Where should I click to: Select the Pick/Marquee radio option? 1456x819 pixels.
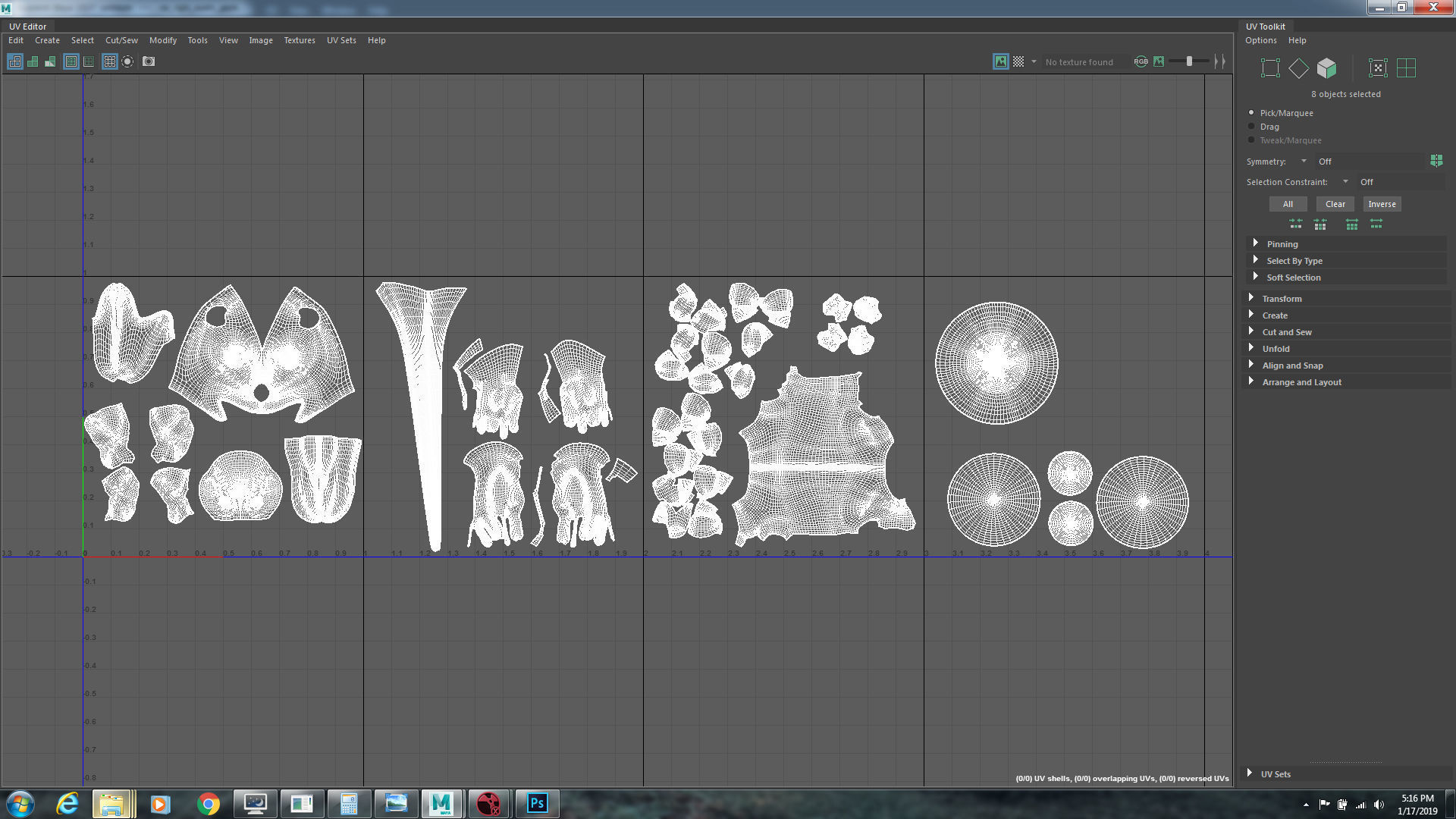(x=1251, y=113)
